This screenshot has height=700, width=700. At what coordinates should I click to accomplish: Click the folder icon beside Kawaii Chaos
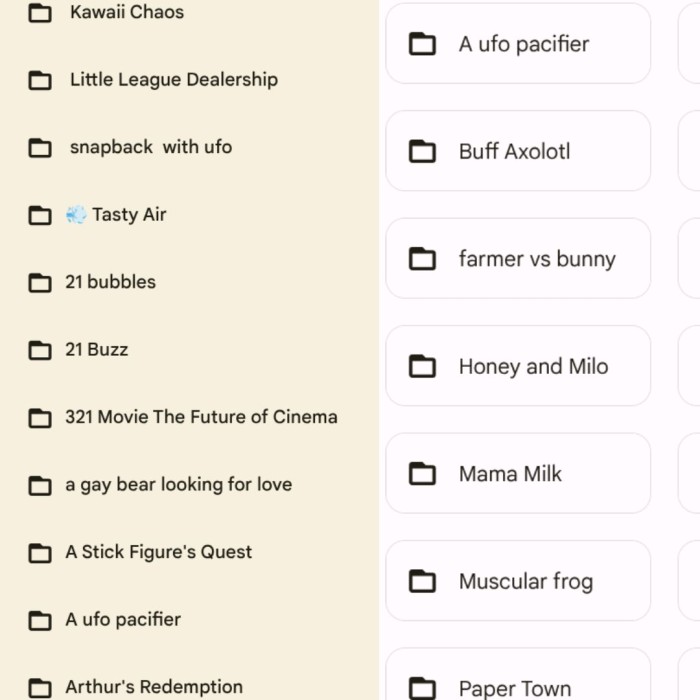point(40,13)
